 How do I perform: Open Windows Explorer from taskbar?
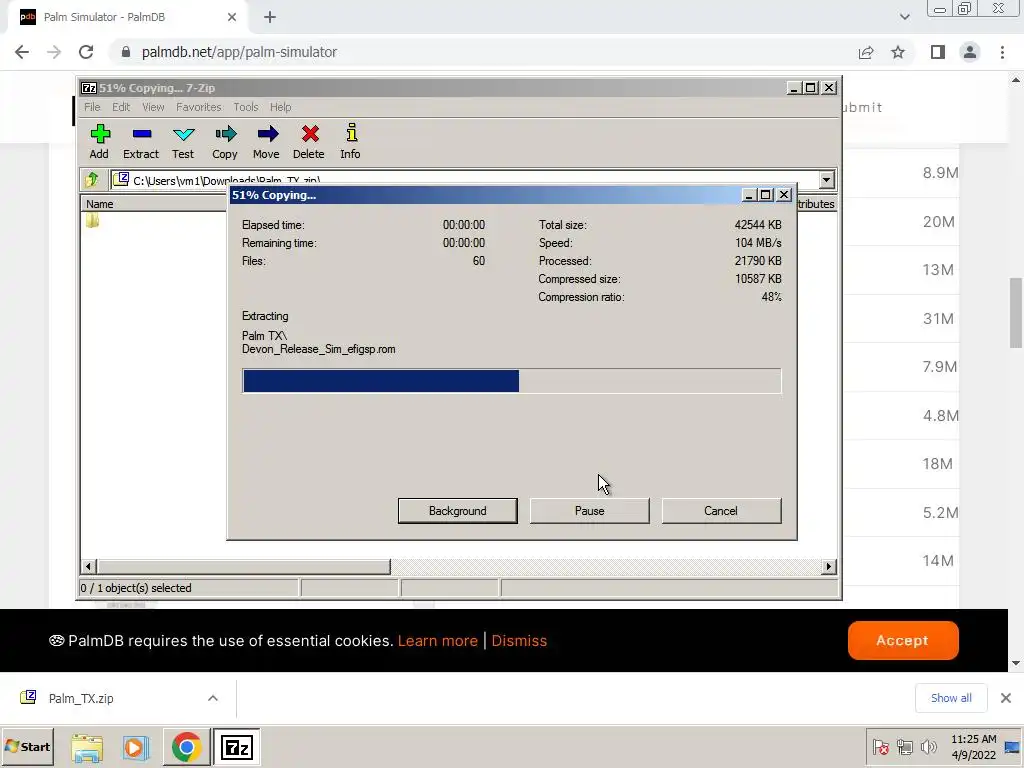tap(87, 747)
